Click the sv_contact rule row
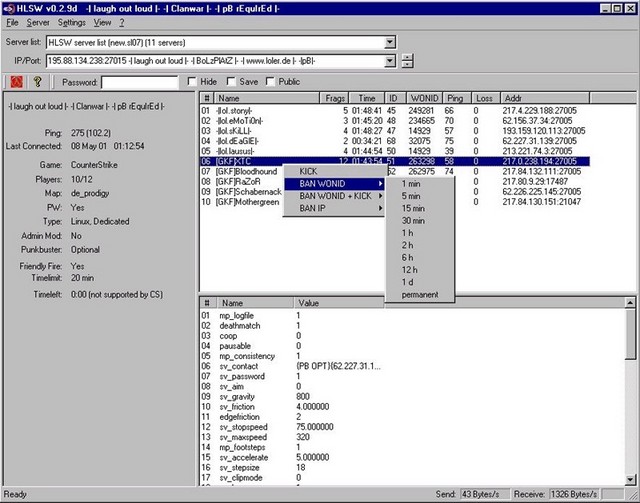 pos(291,366)
